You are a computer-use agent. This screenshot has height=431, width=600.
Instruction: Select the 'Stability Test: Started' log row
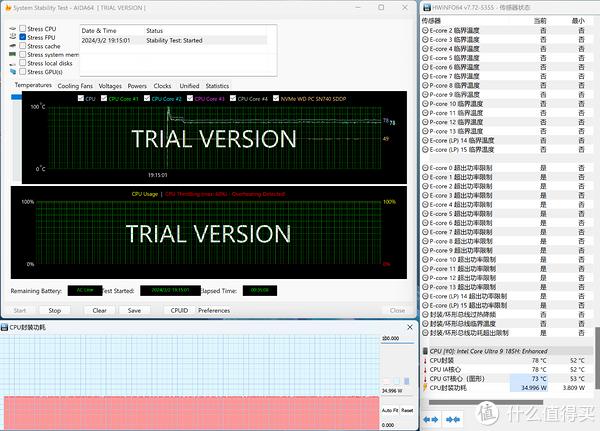(174, 40)
